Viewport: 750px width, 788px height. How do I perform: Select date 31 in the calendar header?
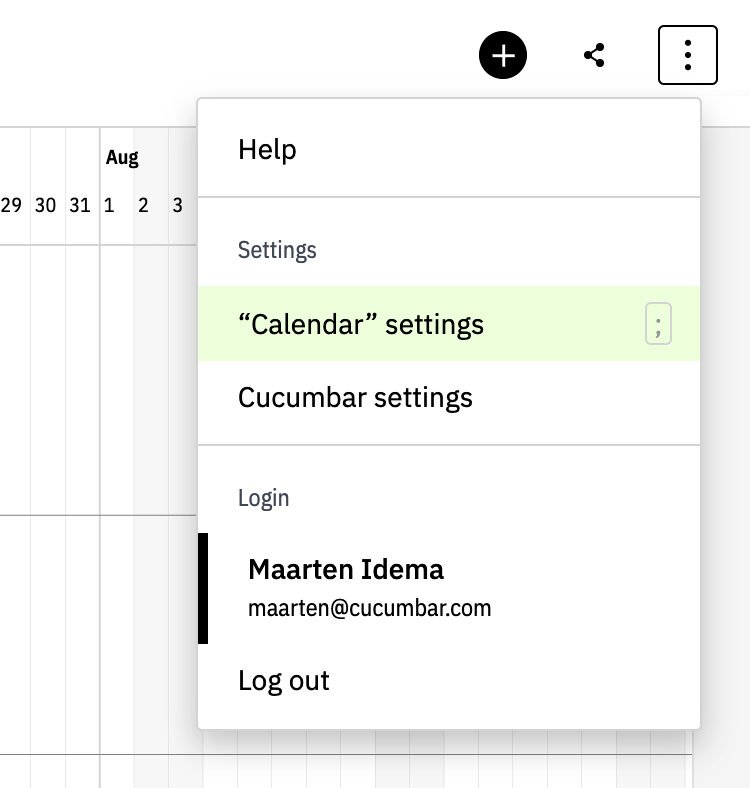pos(80,205)
